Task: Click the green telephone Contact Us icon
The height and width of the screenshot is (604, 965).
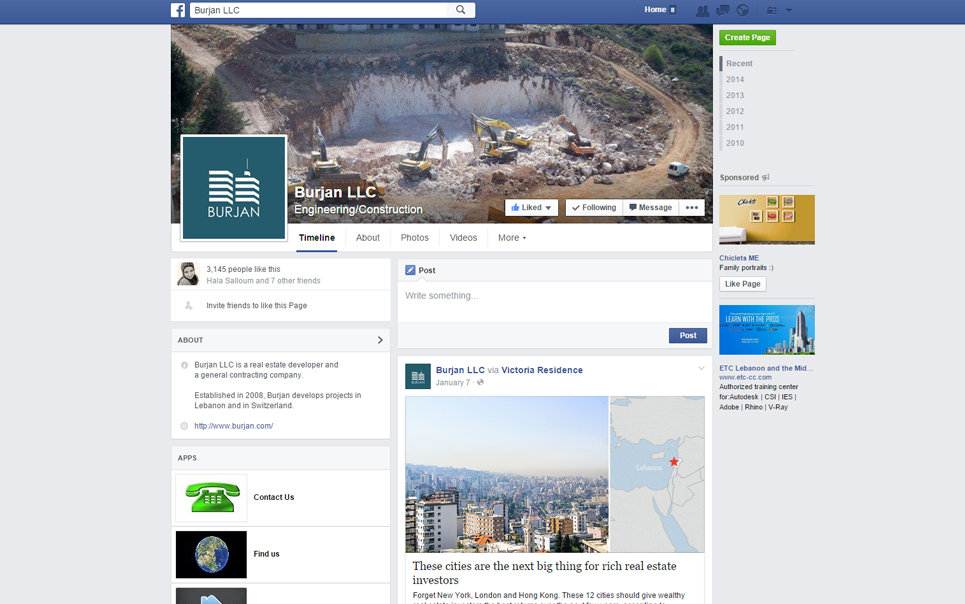Action: [211, 497]
